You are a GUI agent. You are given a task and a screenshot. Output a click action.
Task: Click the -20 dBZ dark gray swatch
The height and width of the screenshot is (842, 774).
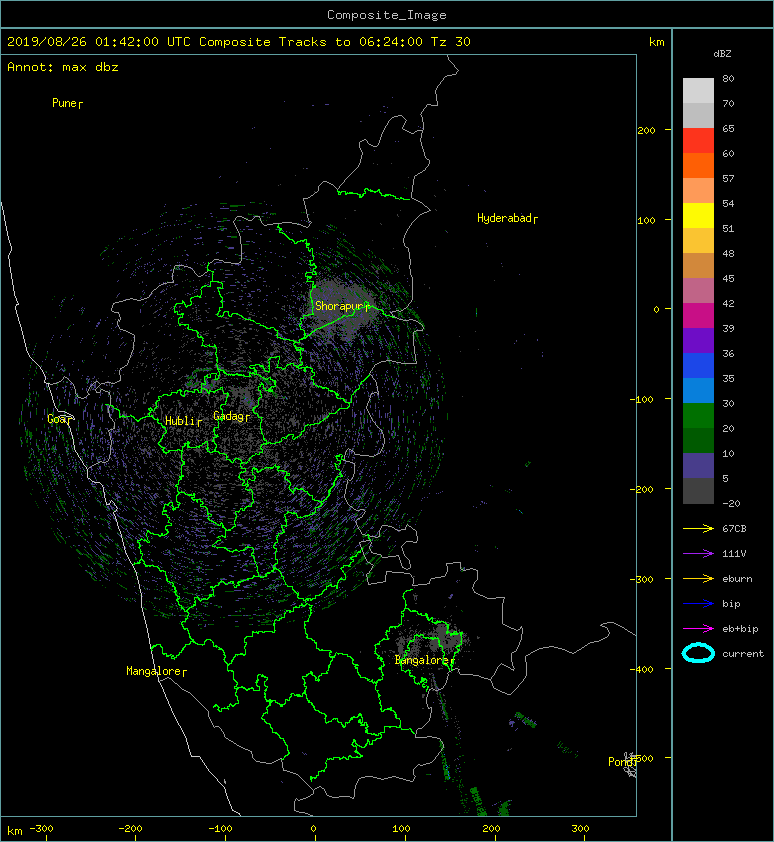tap(698, 491)
